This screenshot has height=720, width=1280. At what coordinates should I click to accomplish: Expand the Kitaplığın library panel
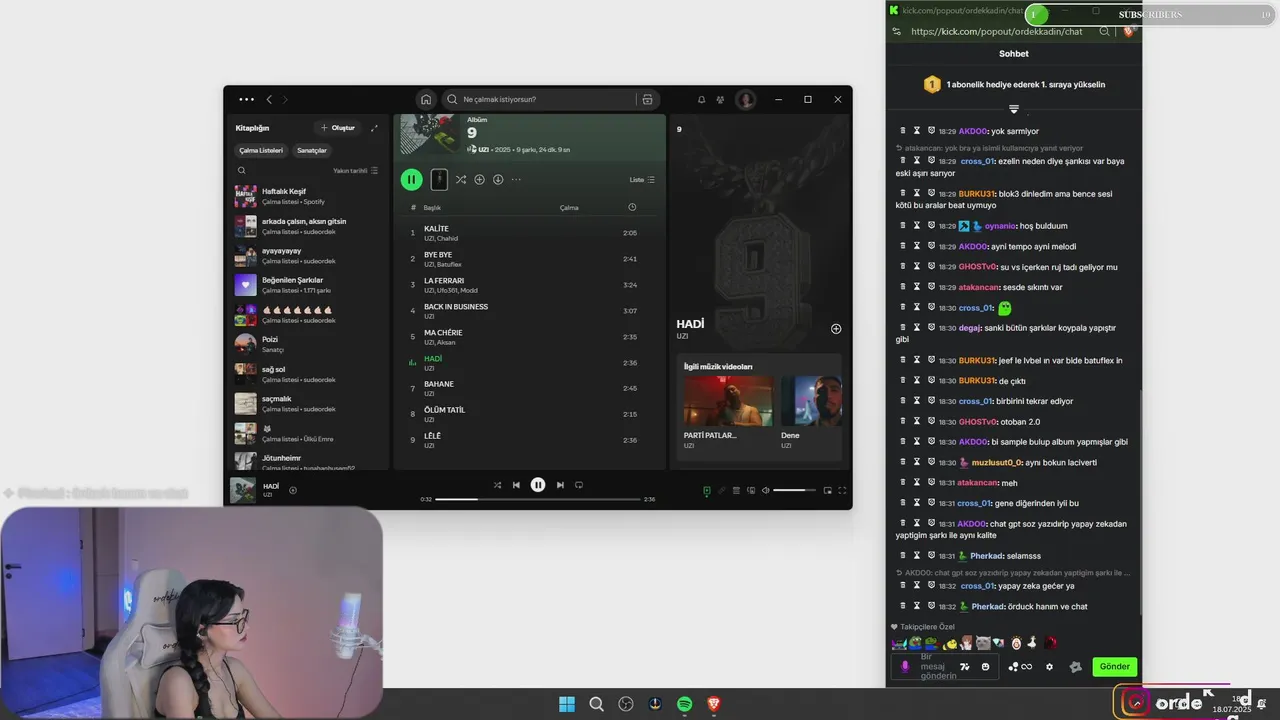[374, 128]
